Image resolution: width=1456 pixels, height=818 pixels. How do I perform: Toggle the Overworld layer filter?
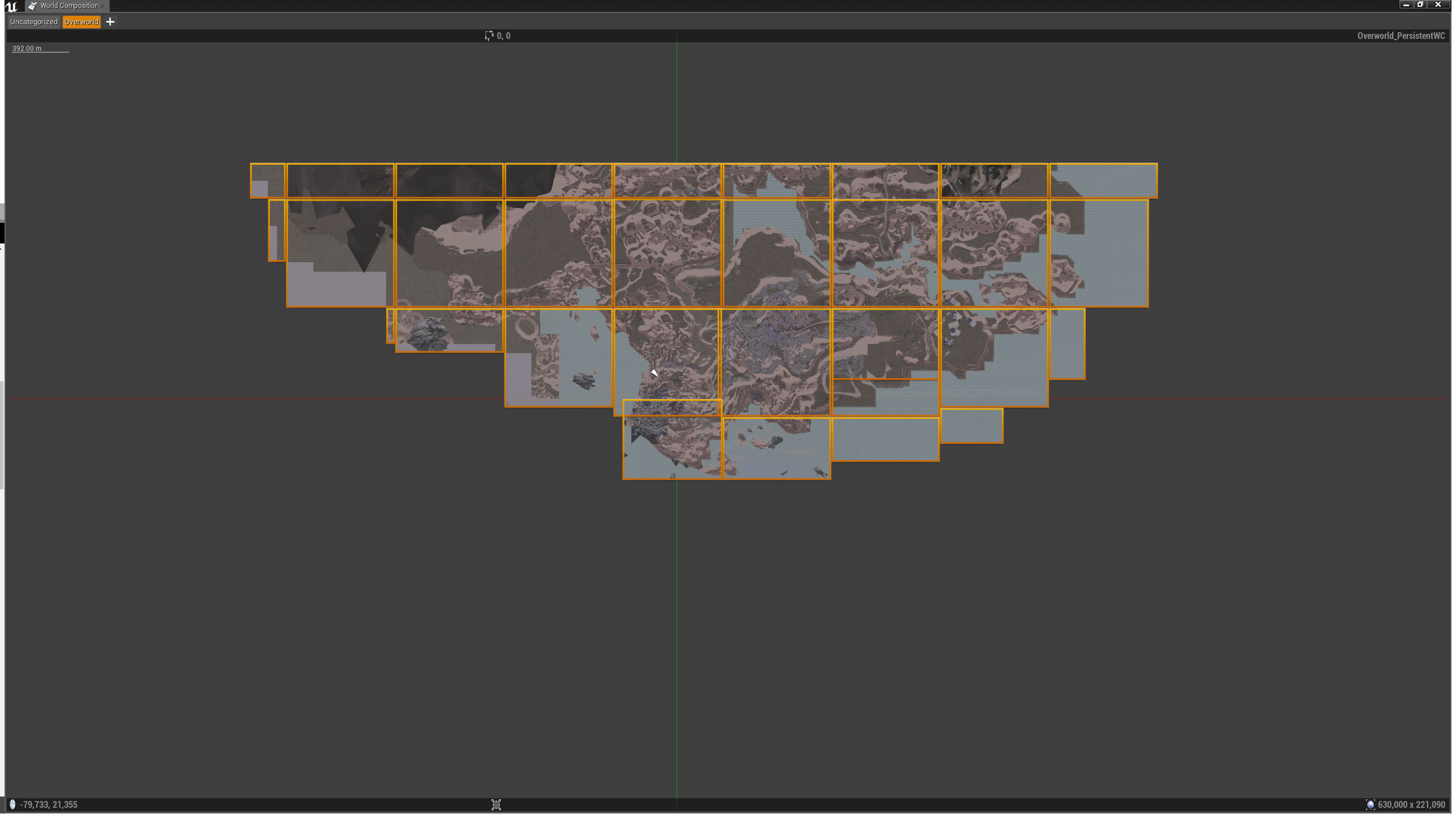[x=81, y=22]
